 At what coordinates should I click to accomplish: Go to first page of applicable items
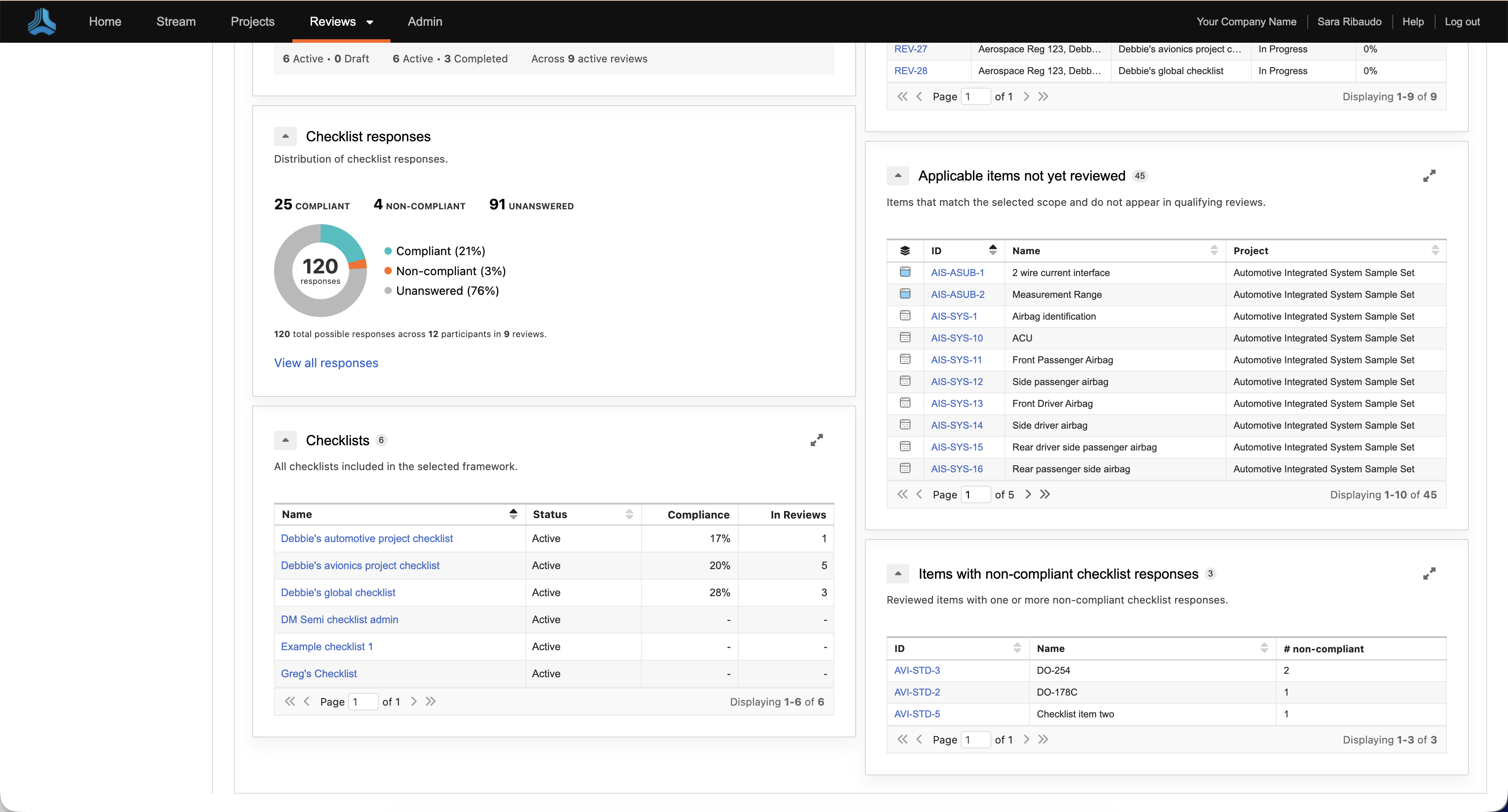click(902, 495)
